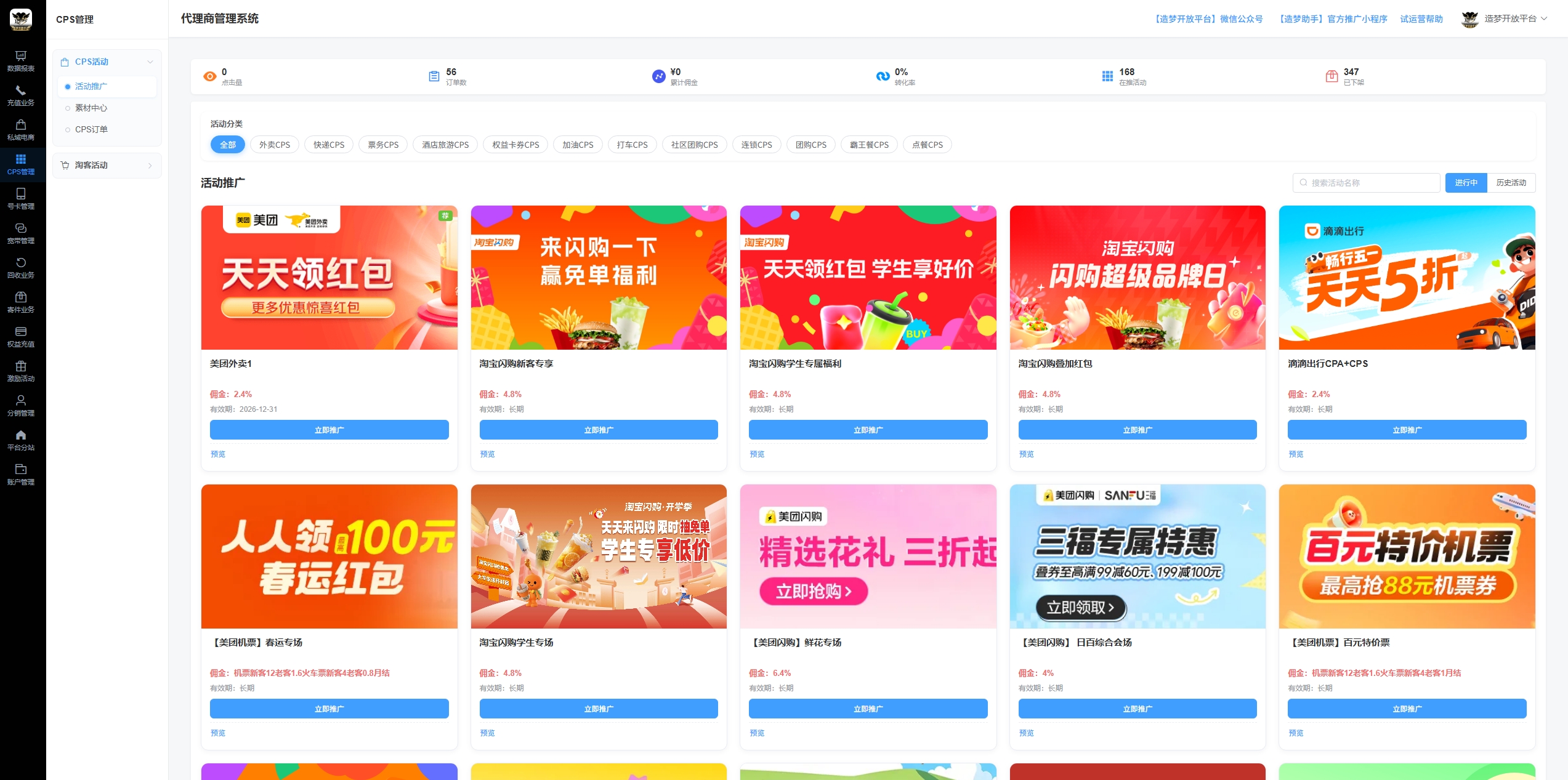Click the 累计佣金 icon
The height and width of the screenshot is (780, 1568).
pos(659,76)
